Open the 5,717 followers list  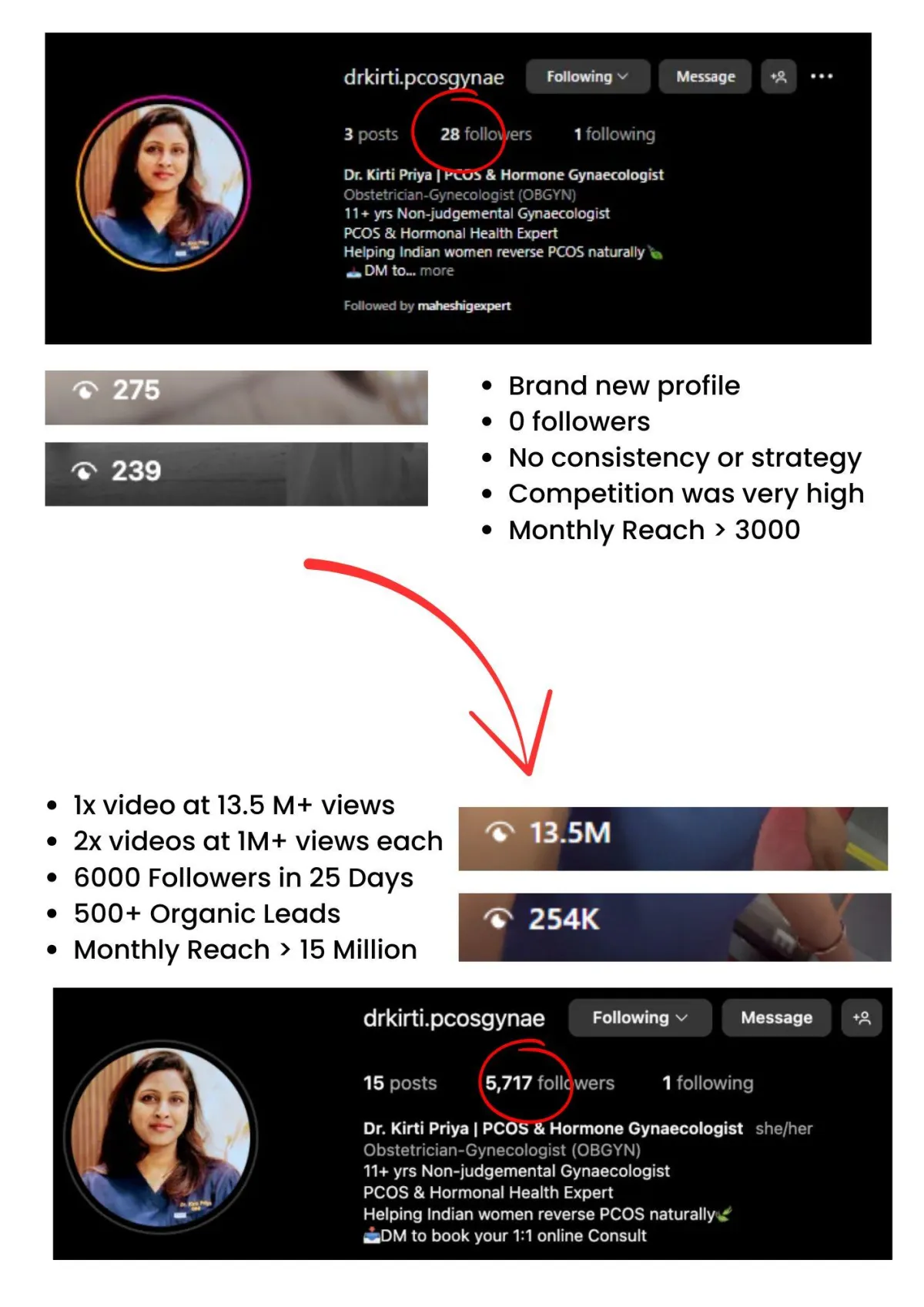pos(549,1083)
